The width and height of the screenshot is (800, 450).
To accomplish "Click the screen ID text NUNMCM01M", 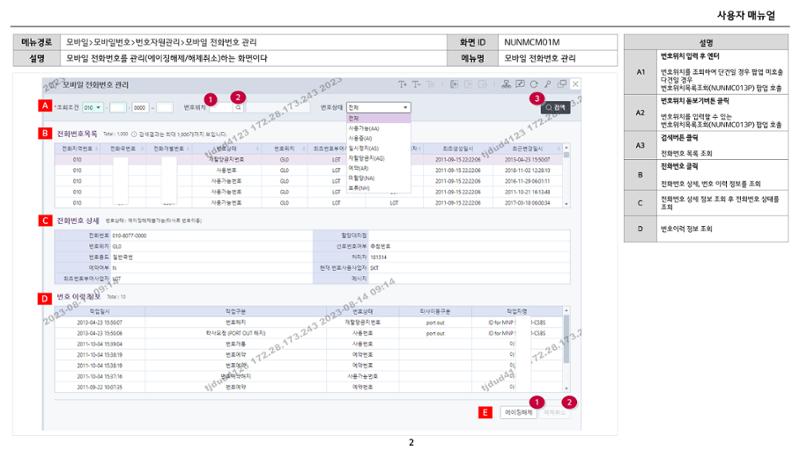I will (532, 42).
